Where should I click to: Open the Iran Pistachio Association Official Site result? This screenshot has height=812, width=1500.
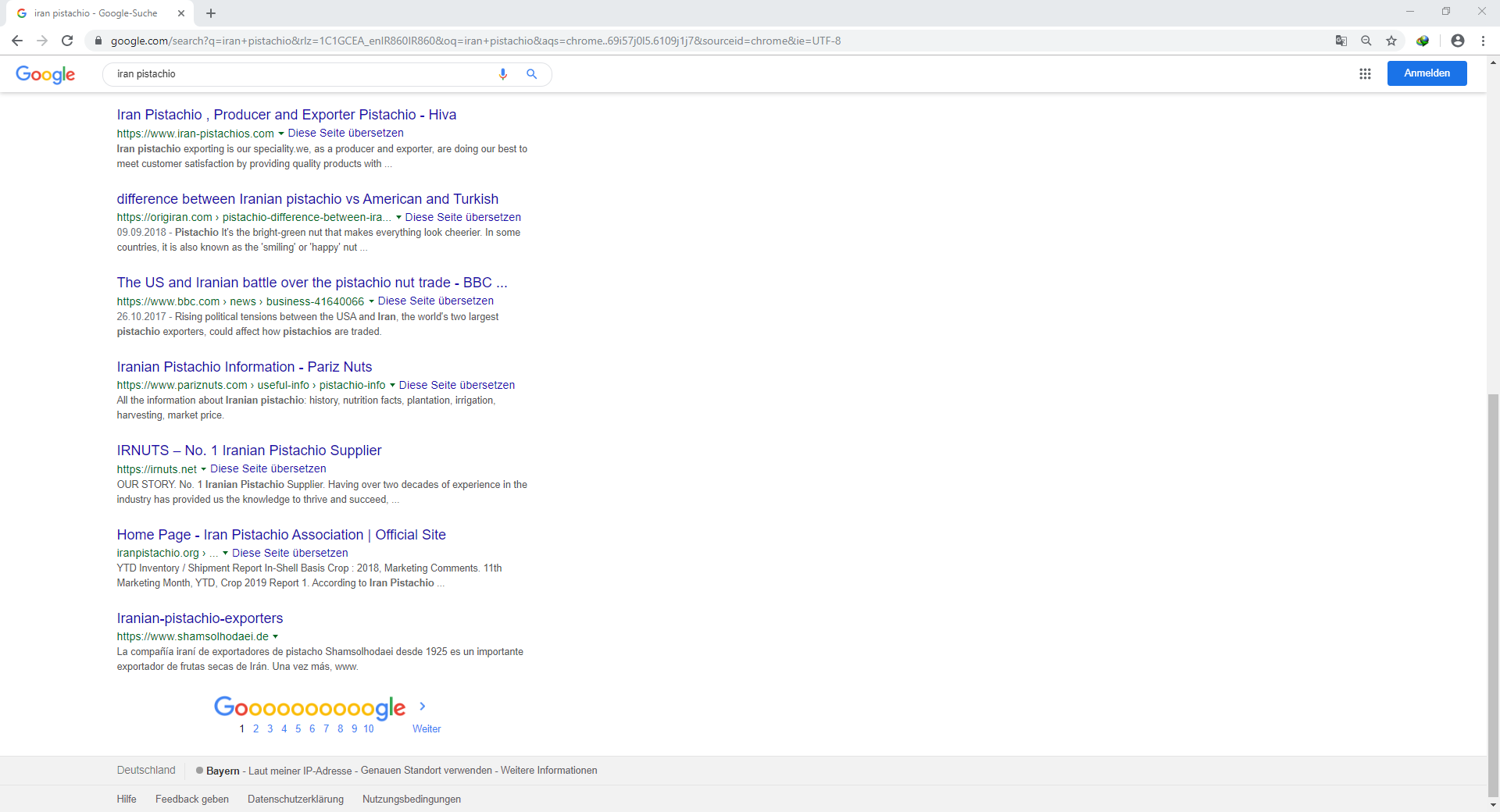281,535
